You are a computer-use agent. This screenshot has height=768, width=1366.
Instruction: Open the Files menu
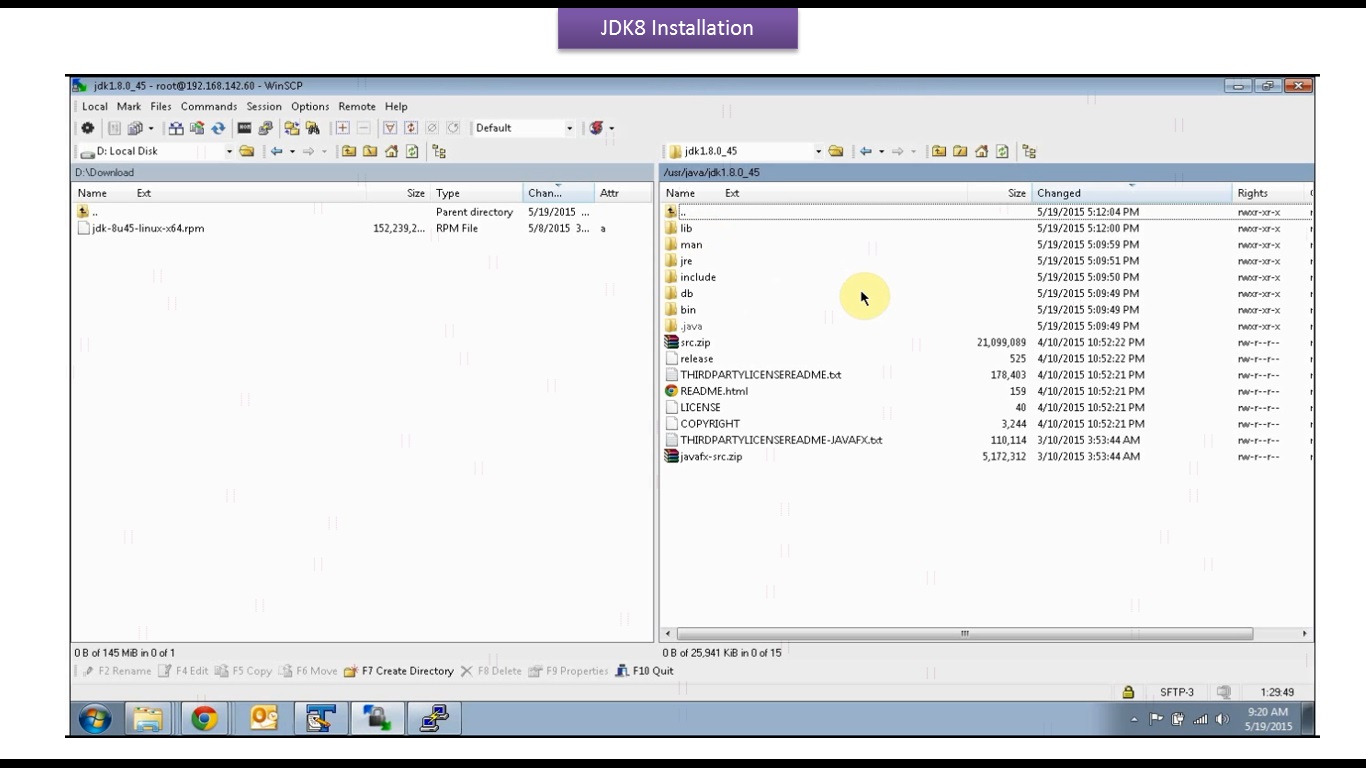tap(161, 106)
